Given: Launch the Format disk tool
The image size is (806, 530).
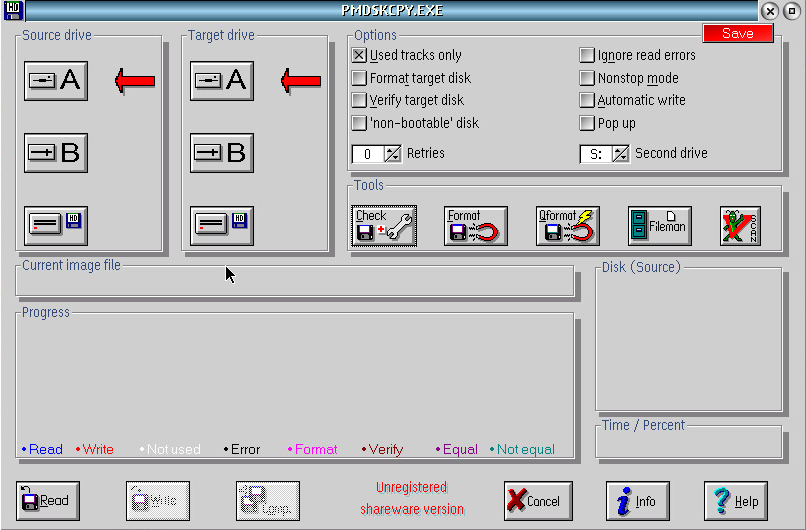Looking at the screenshot, I should [x=475, y=226].
